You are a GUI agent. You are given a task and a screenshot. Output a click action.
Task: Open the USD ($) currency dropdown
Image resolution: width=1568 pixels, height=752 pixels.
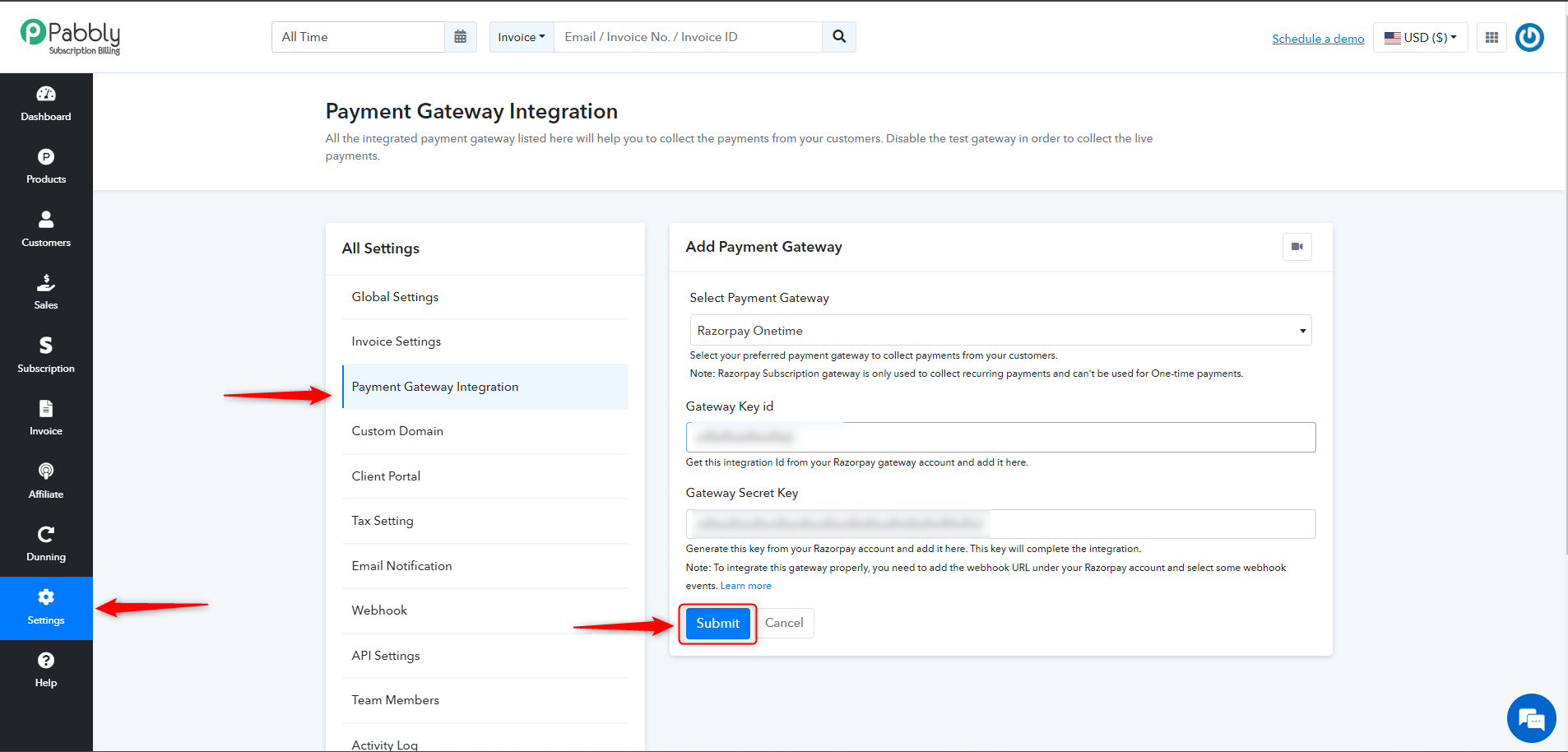1421,37
